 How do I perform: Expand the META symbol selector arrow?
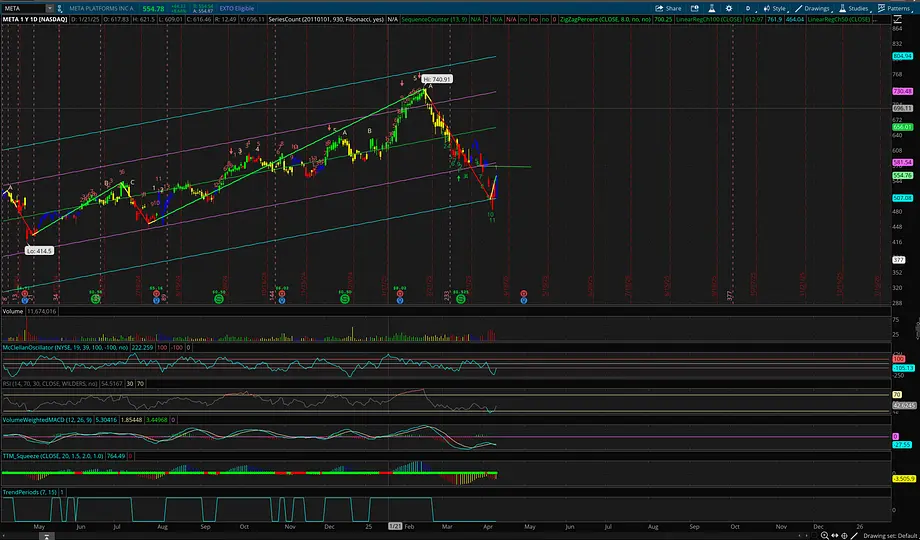point(48,7)
